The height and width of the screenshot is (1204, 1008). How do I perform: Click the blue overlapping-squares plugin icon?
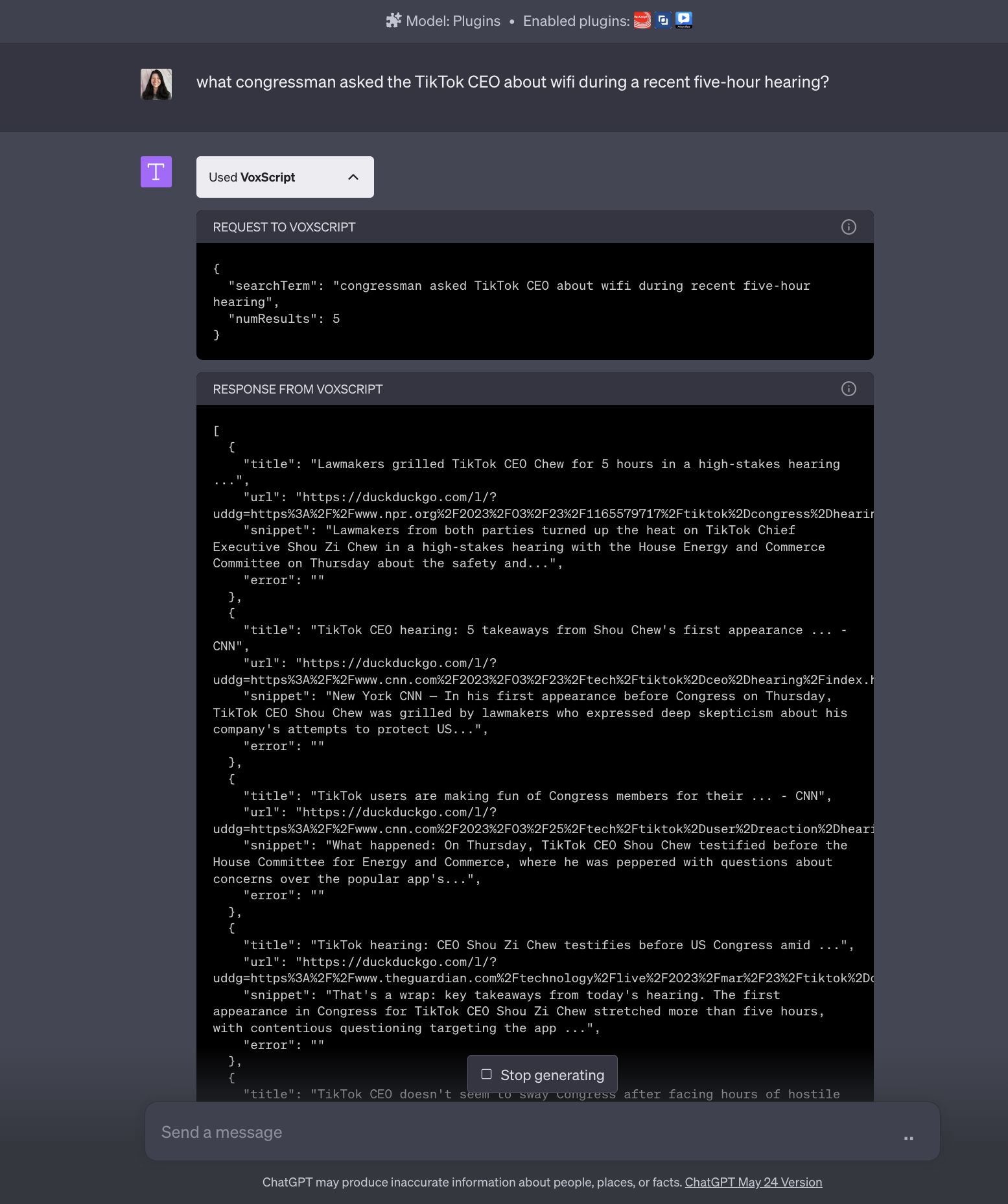click(662, 21)
